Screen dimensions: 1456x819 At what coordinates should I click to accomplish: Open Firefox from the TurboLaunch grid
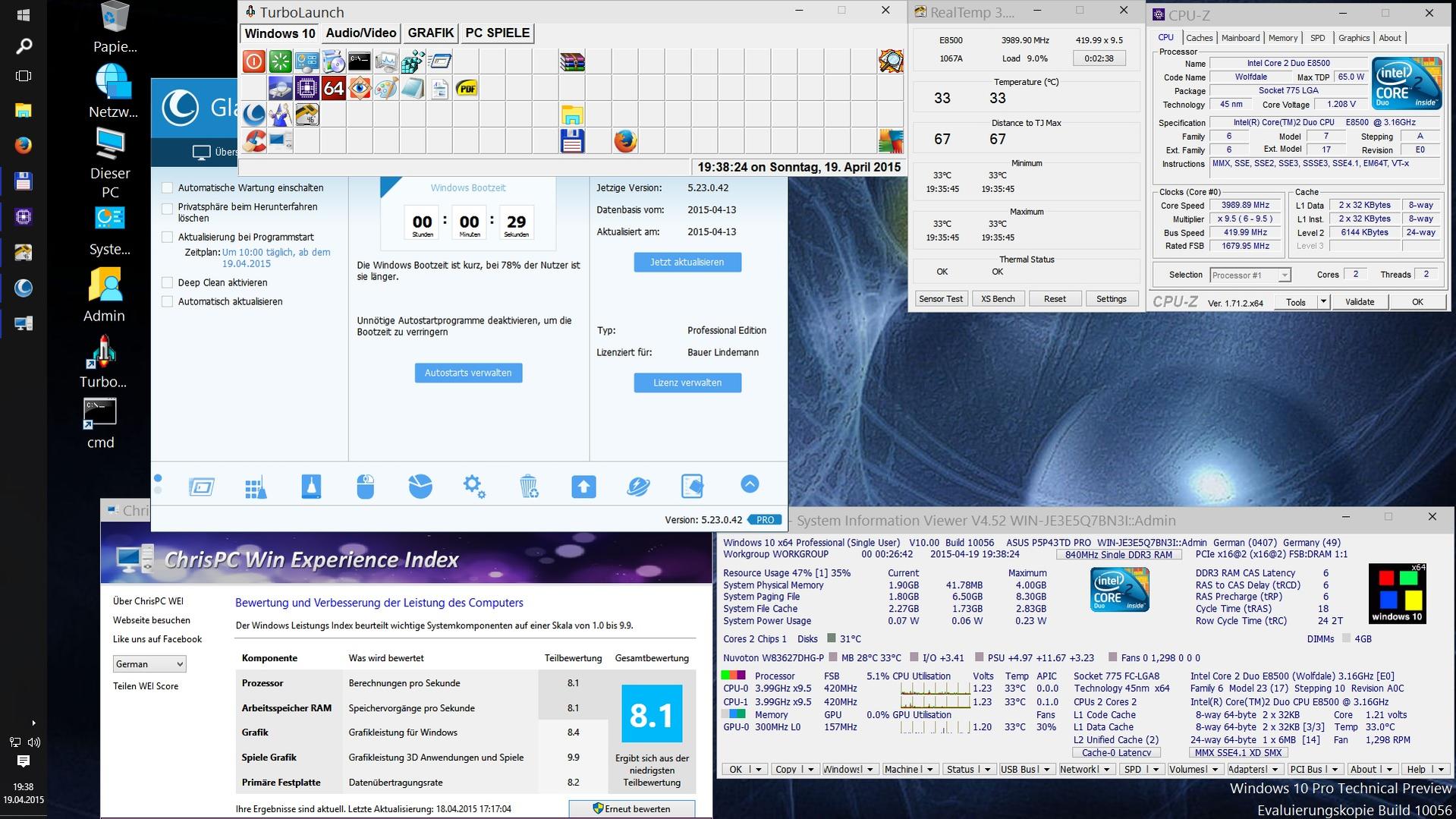click(625, 141)
